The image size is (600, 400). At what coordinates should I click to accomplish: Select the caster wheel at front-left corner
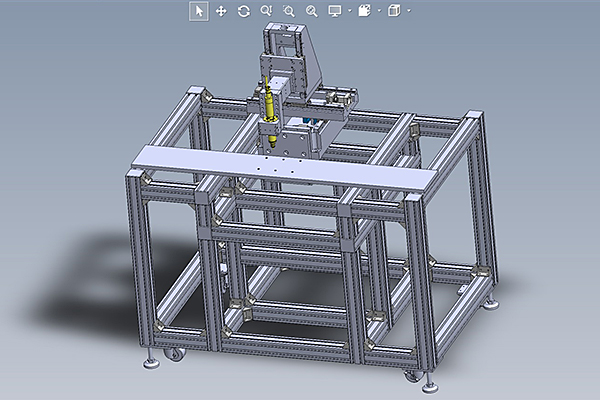[x=175, y=354]
